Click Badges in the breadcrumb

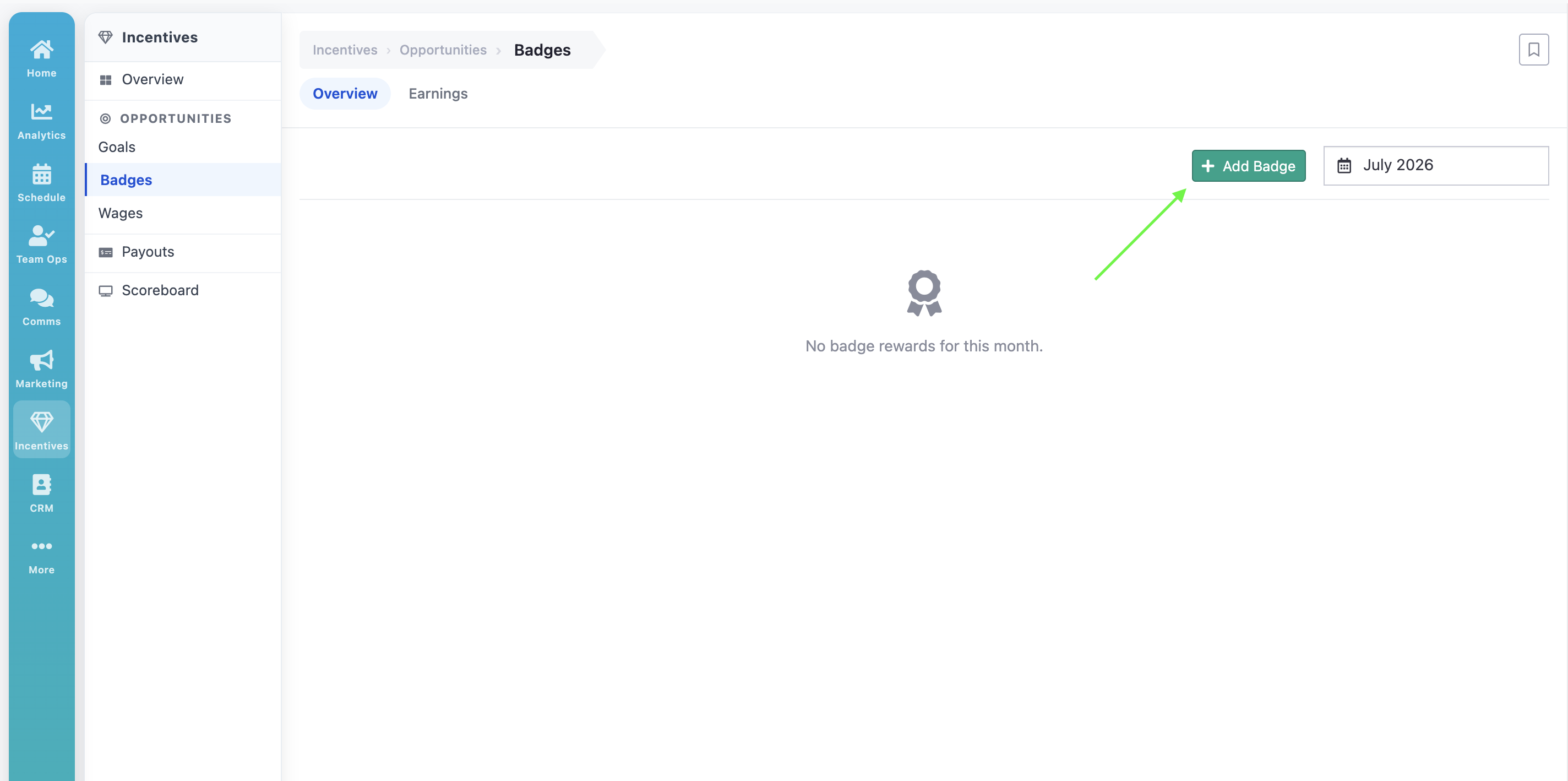pos(542,50)
